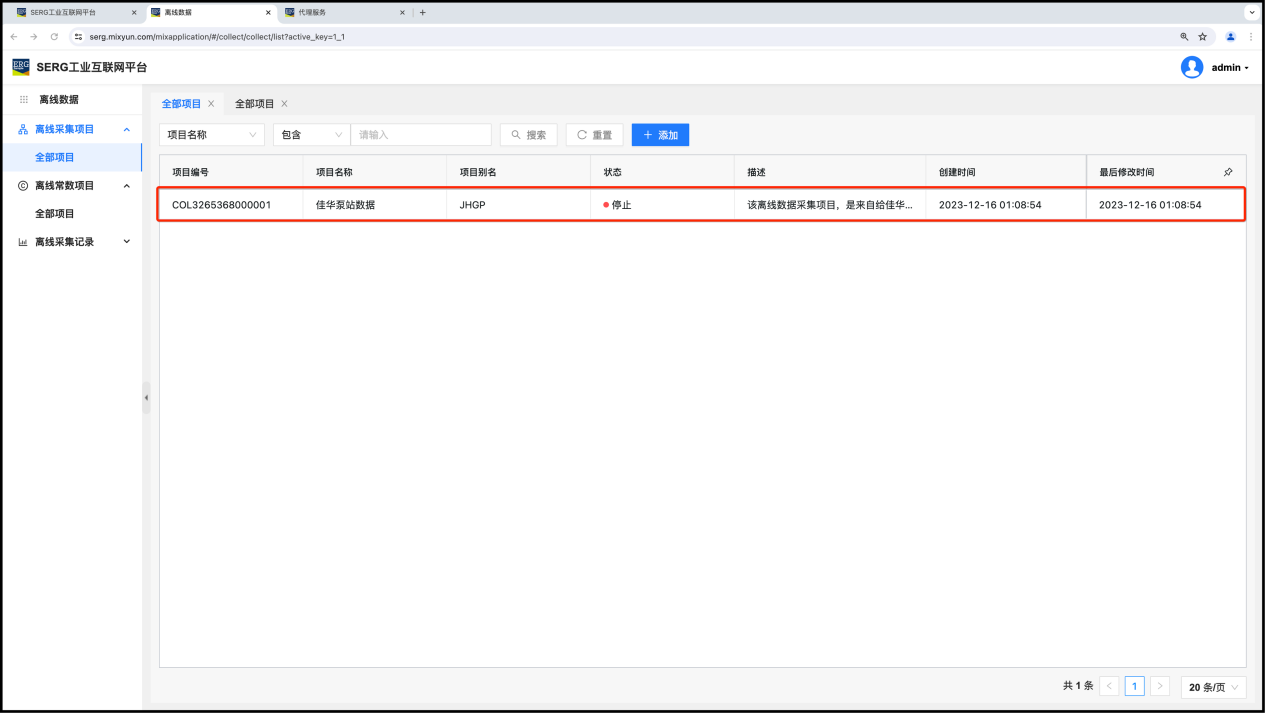
Task: Expand the 离线采集记录 sidebar menu
Action: point(126,241)
